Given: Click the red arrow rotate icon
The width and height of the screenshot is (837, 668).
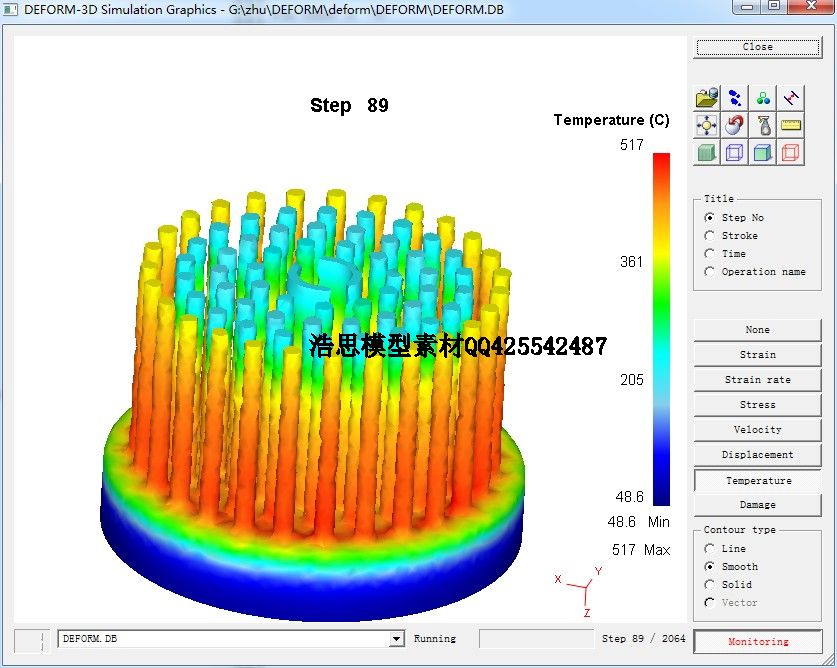Looking at the screenshot, I should pyautogui.click(x=735, y=125).
